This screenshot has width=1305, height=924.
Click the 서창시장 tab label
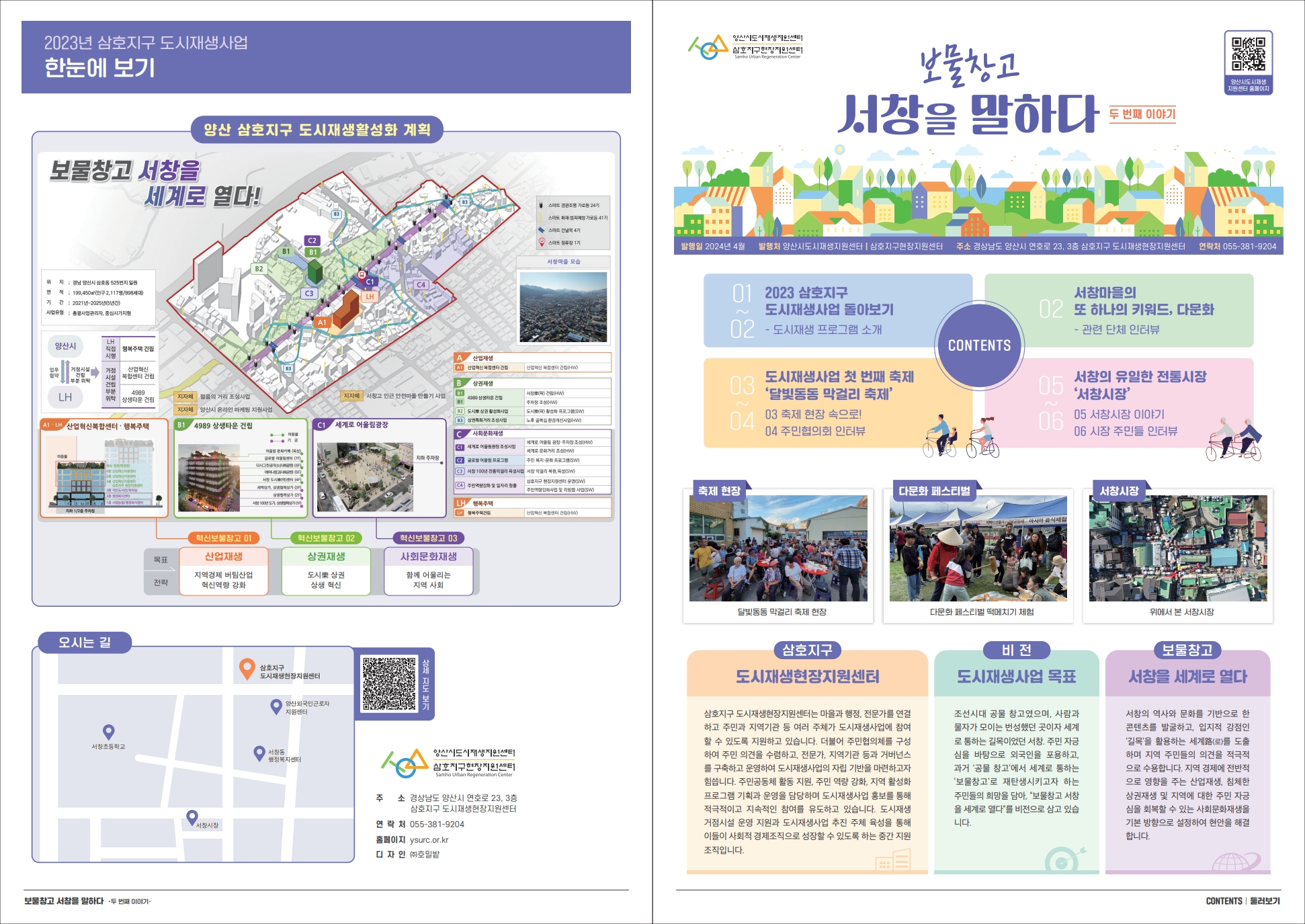click(x=1119, y=491)
